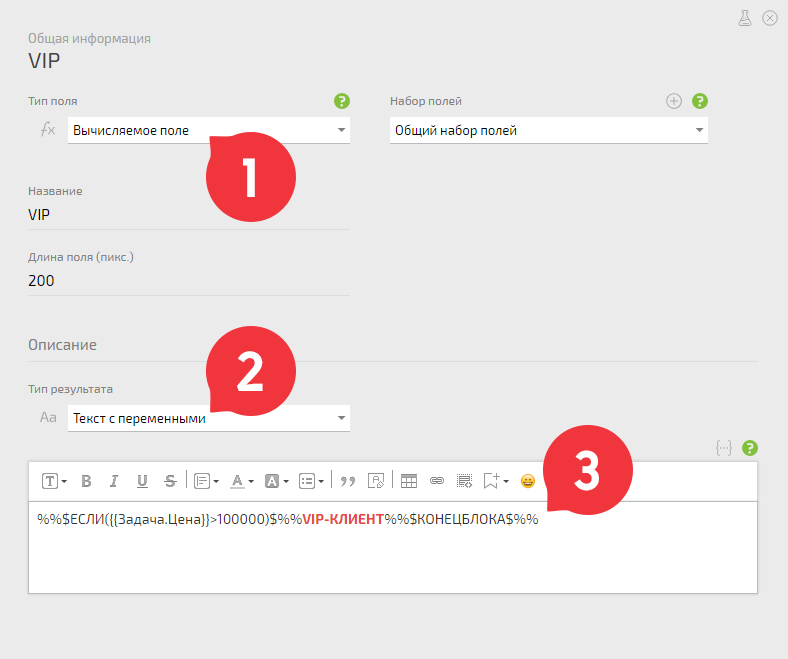This screenshot has width=788, height=659.
Task: Open the font color picker
Action: click(242, 481)
